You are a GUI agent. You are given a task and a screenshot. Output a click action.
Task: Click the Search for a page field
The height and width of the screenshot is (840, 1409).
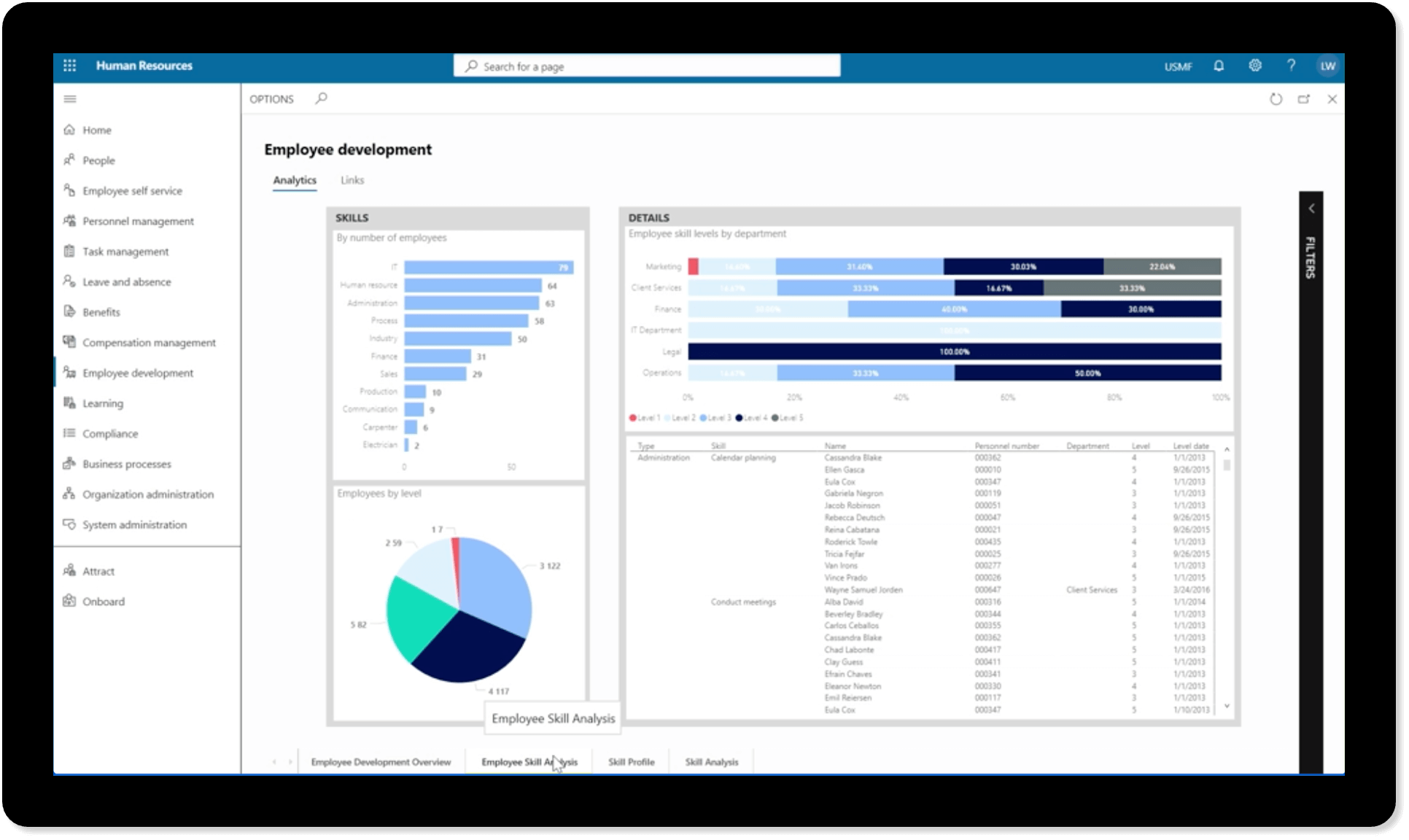point(646,66)
